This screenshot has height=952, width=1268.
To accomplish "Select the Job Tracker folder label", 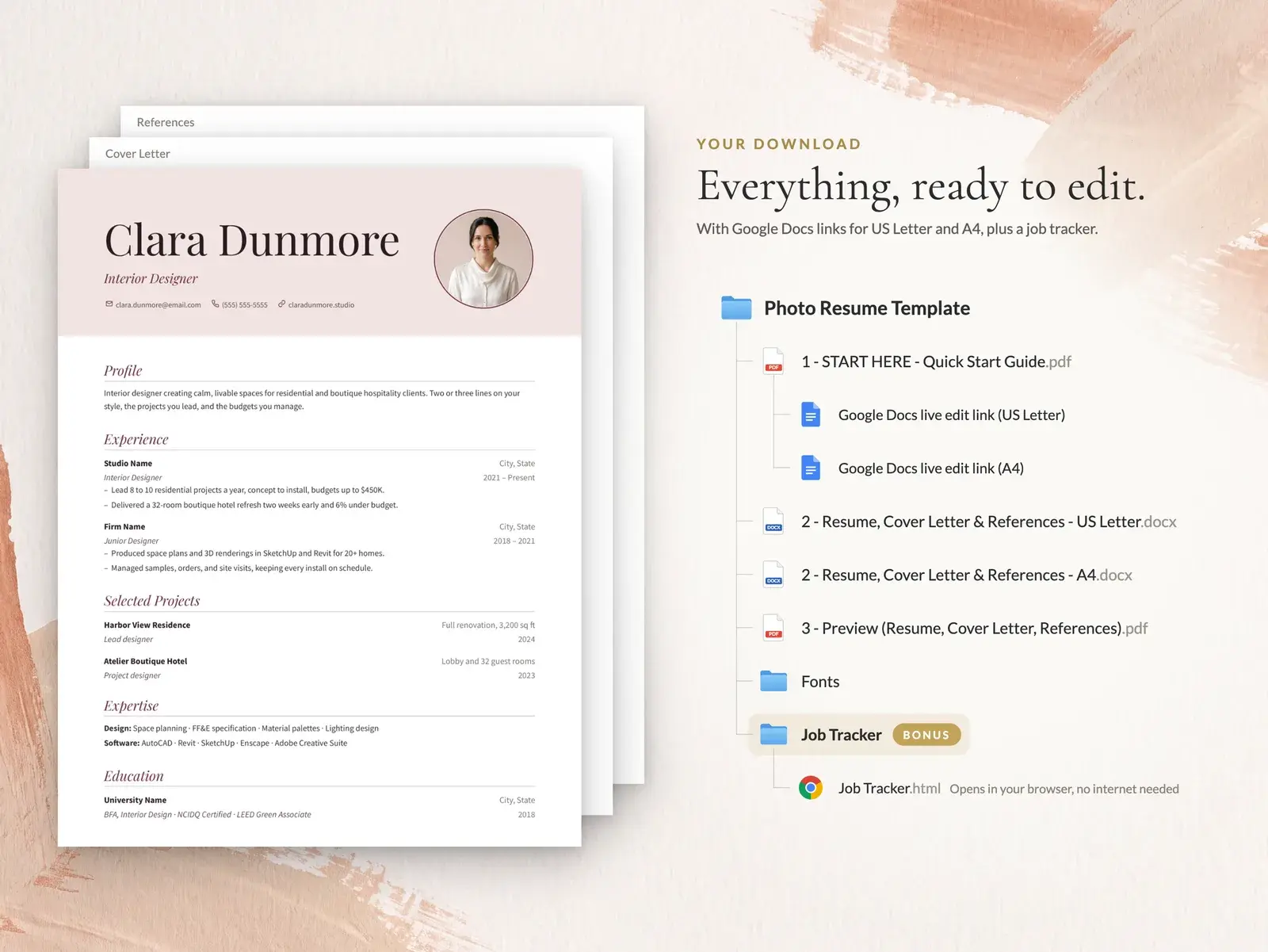I will 842,735.
